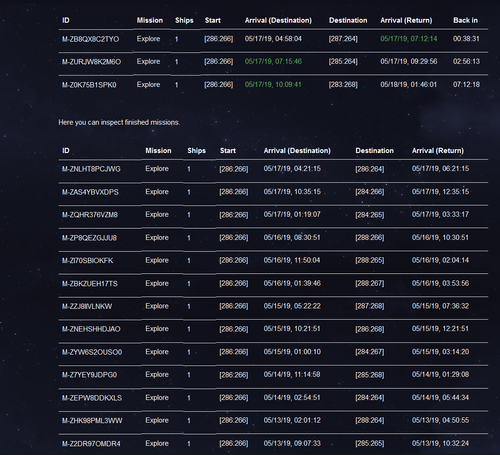Click mission M-ZEPW8DDKXLS ID
500x455 pixels.
(92, 398)
